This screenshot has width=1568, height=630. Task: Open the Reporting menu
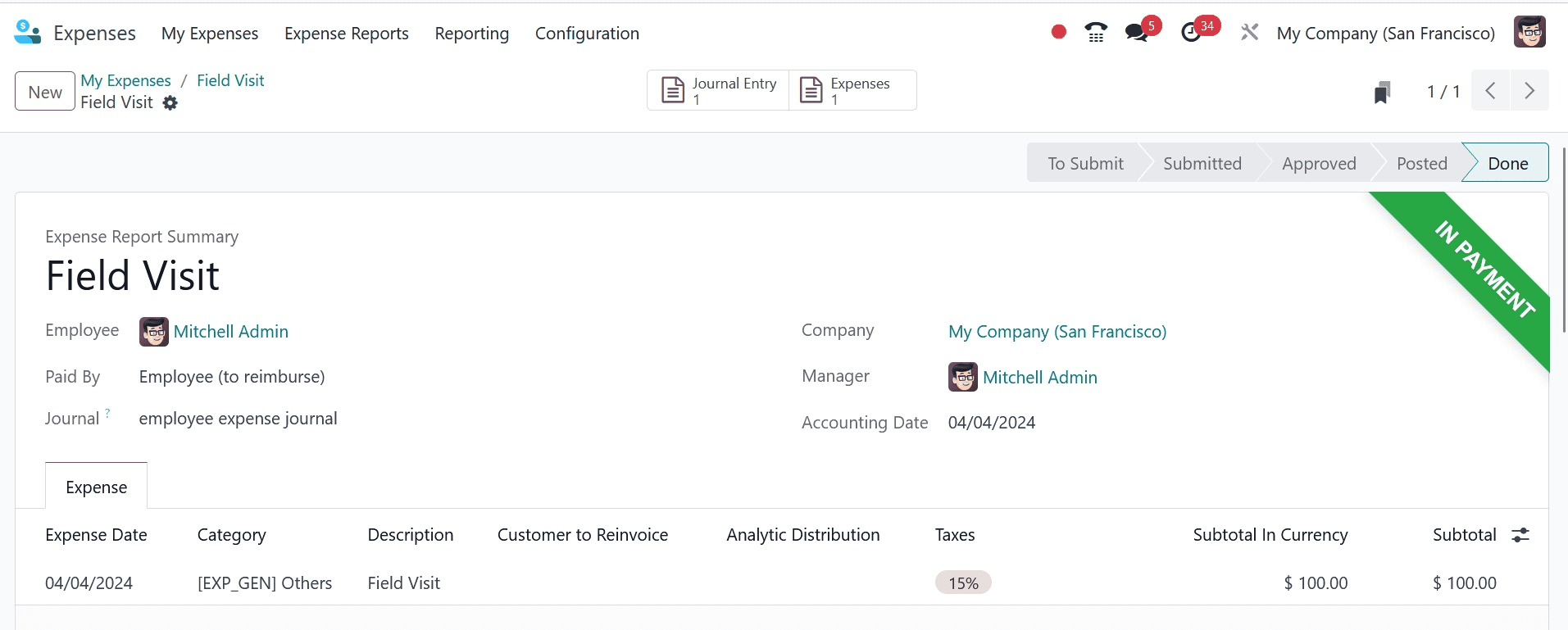coord(472,34)
